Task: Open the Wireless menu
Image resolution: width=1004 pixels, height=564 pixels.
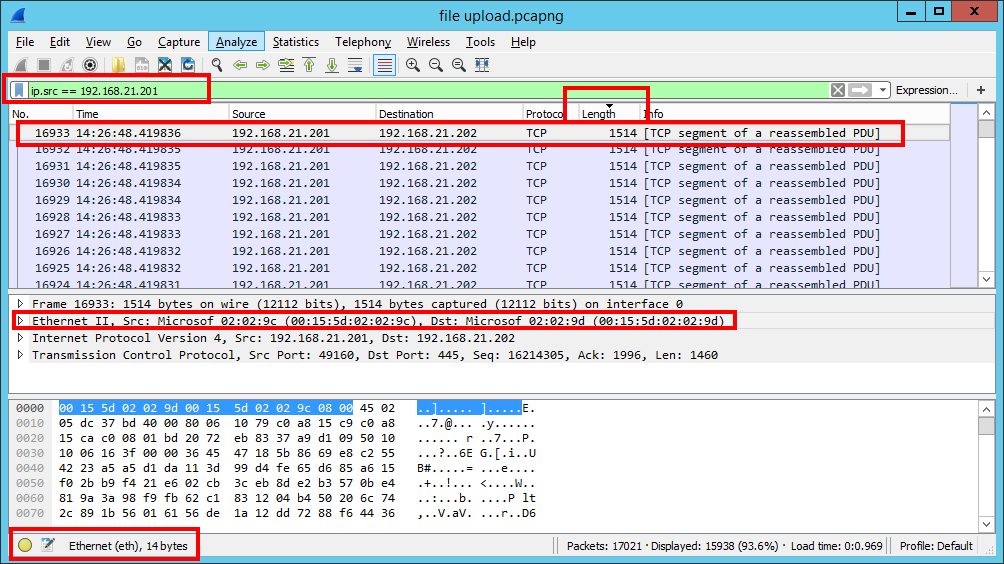Action: coord(428,42)
